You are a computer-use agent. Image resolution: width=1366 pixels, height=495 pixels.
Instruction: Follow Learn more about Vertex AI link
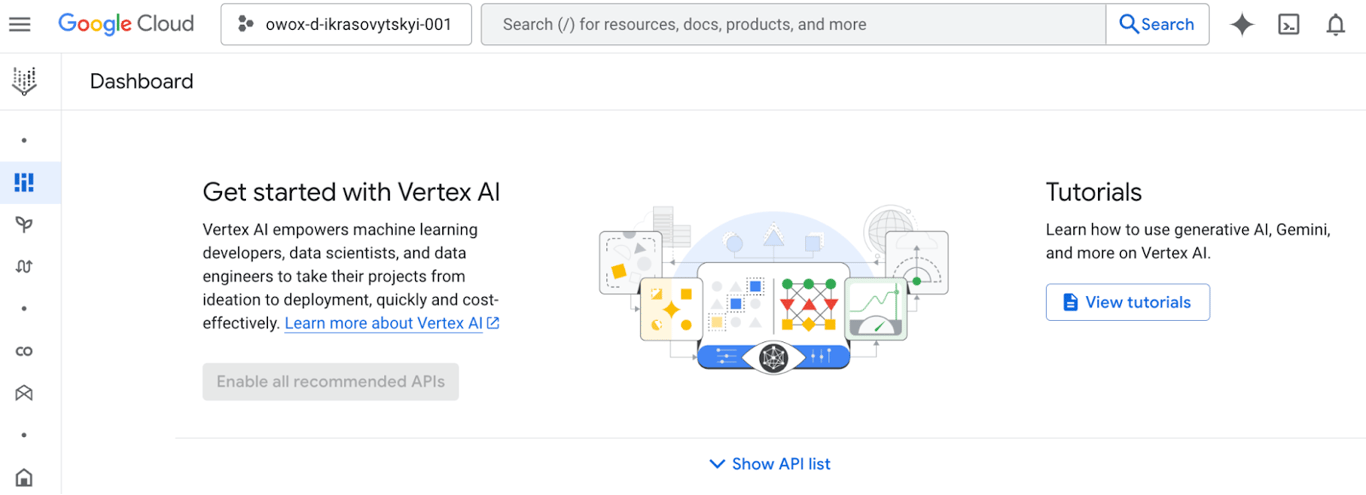(392, 323)
